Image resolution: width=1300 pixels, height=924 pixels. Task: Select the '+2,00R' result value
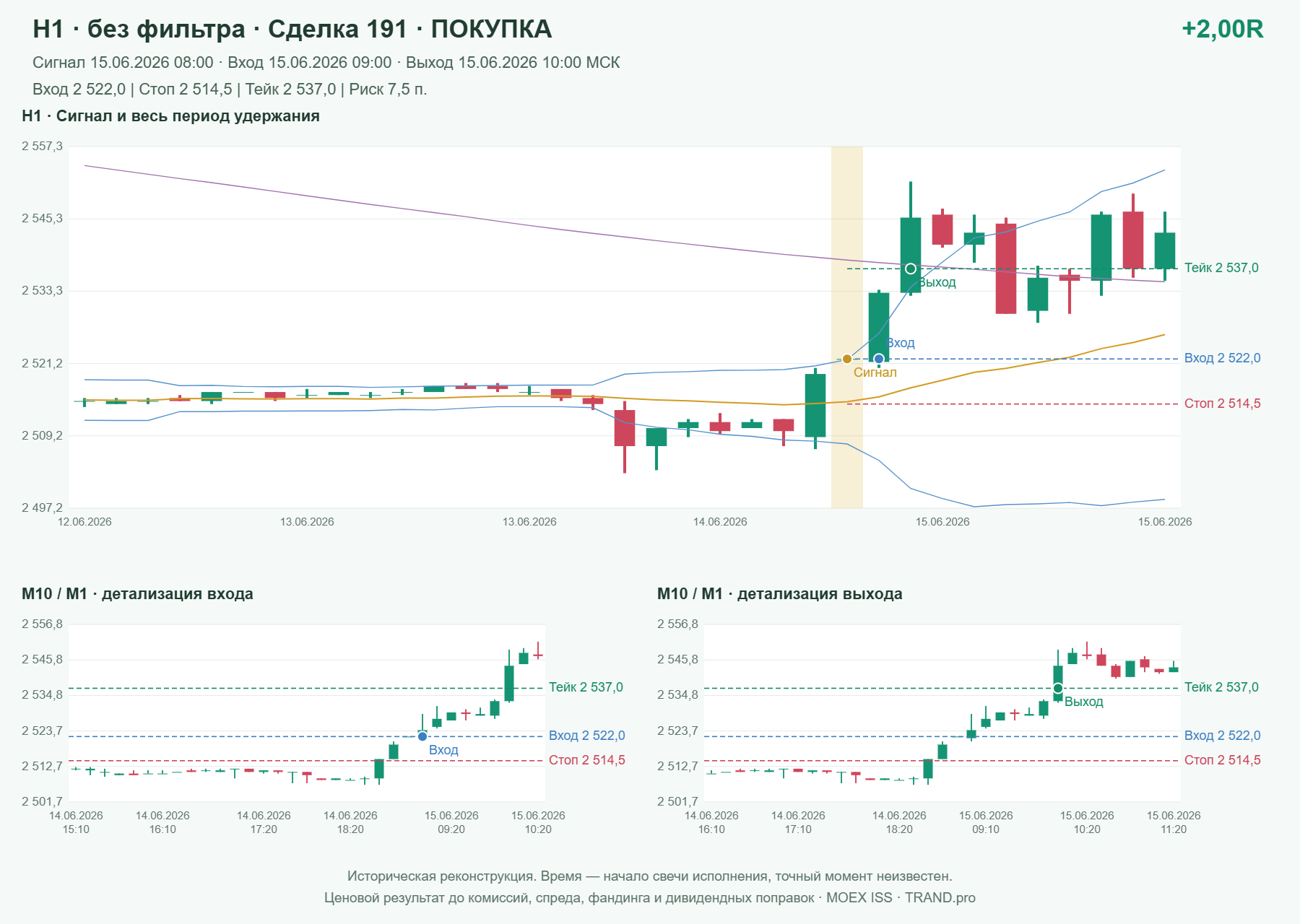(x=1222, y=29)
